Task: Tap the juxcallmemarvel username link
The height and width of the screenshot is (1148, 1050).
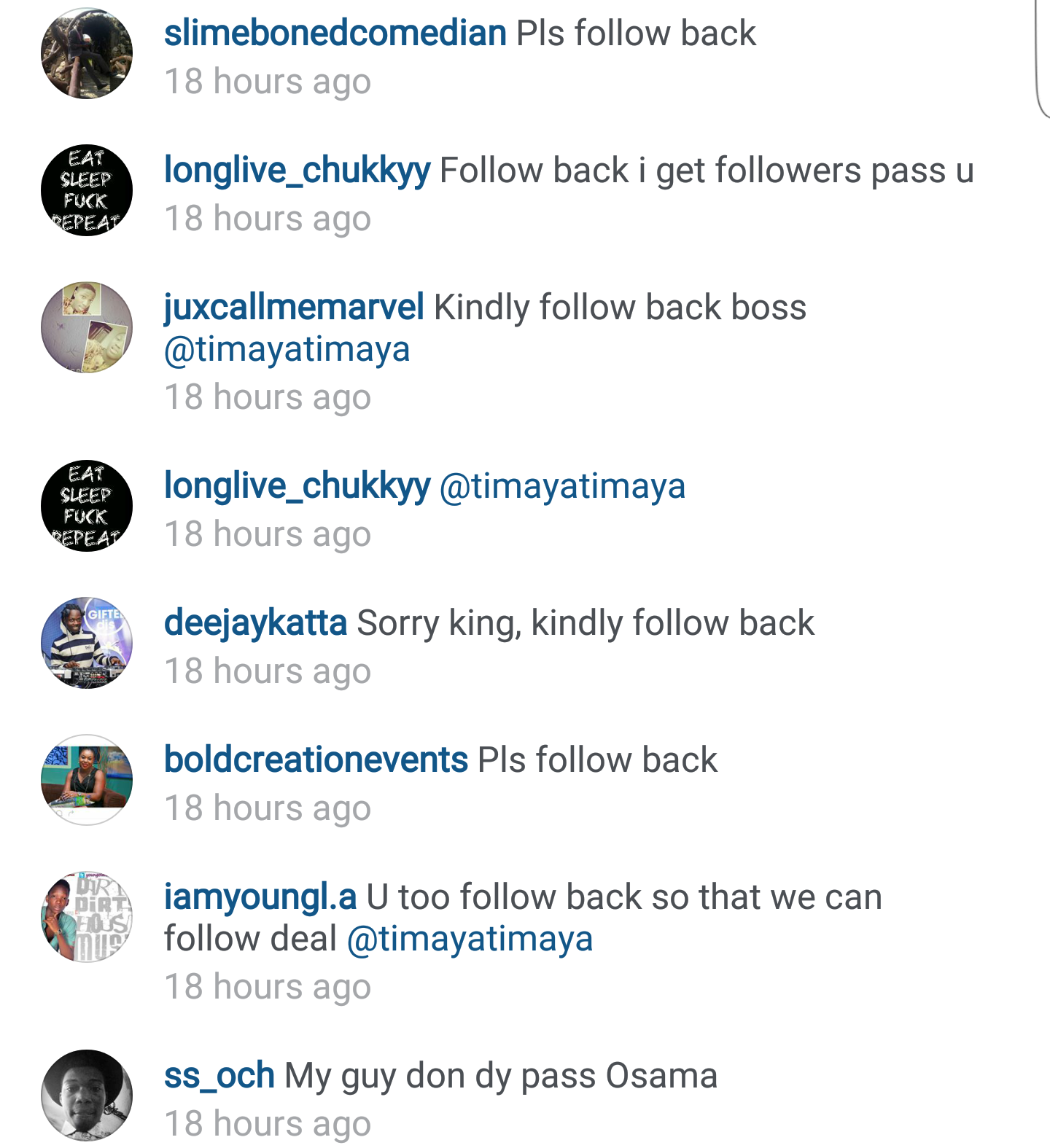Action: pos(294,308)
